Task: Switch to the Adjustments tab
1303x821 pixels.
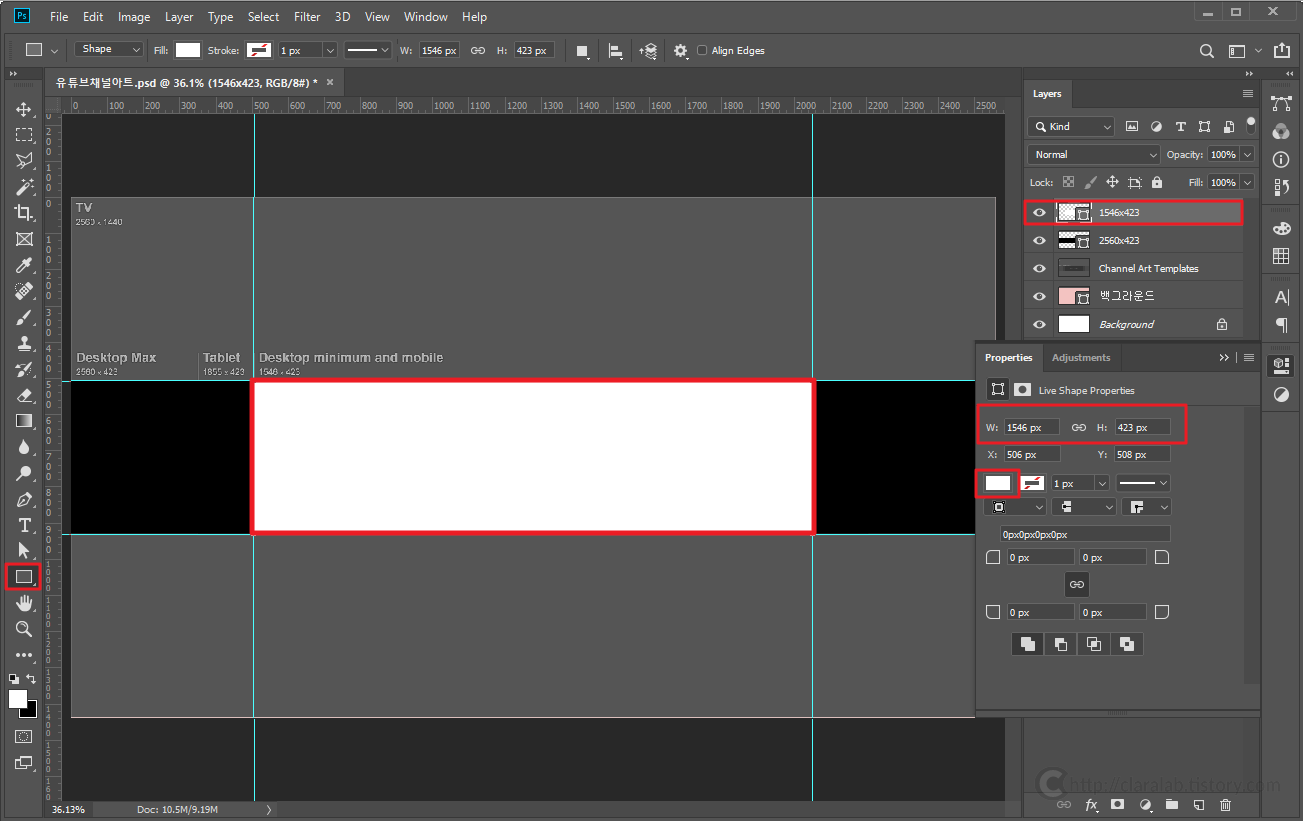Action: pos(1081,358)
